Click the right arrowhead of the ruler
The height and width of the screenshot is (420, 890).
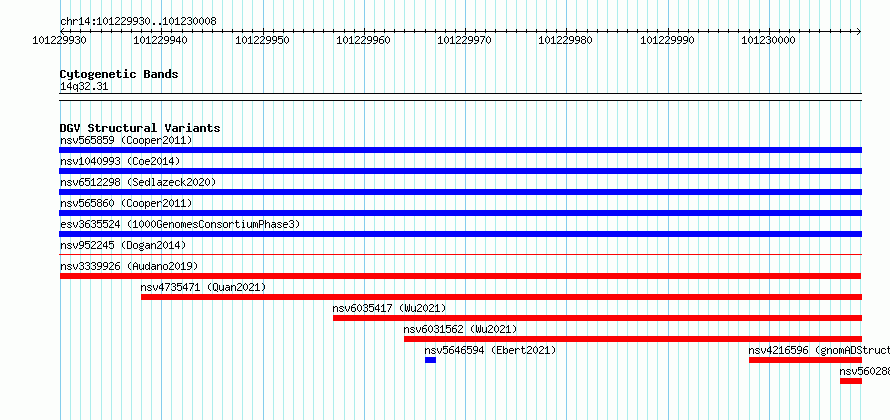click(x=859, y=31)
